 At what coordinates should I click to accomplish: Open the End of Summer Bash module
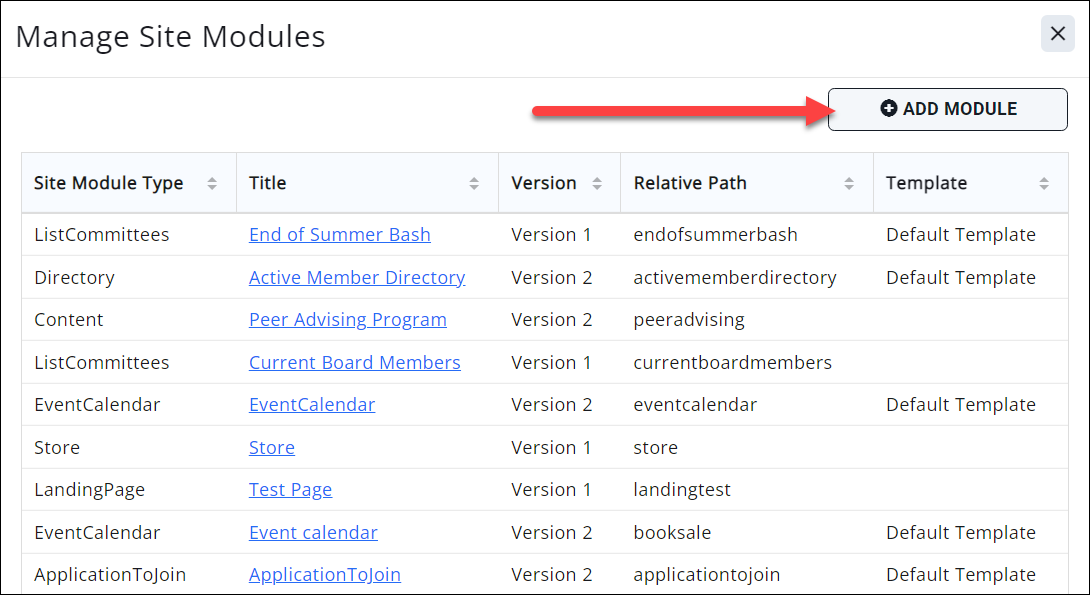tap(339, 235)
